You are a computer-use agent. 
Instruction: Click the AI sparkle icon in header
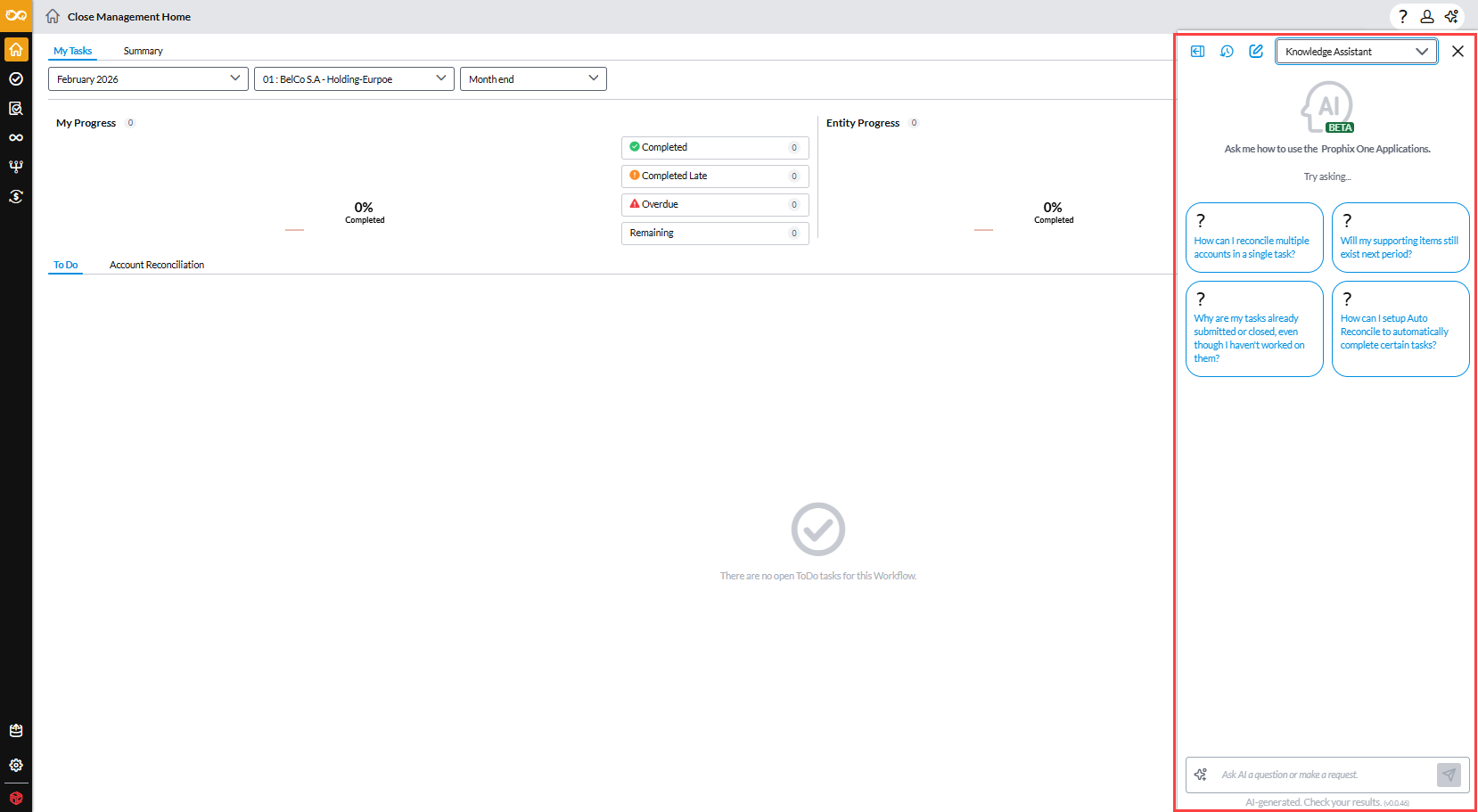point(1451,17)
